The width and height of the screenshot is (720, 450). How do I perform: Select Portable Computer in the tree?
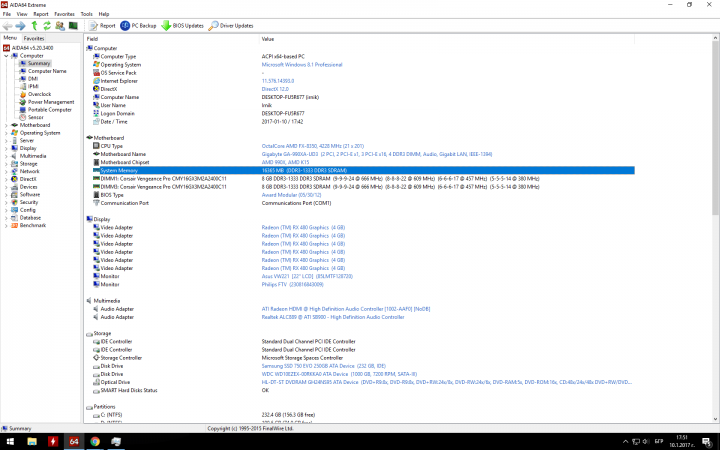pos(50,110)
